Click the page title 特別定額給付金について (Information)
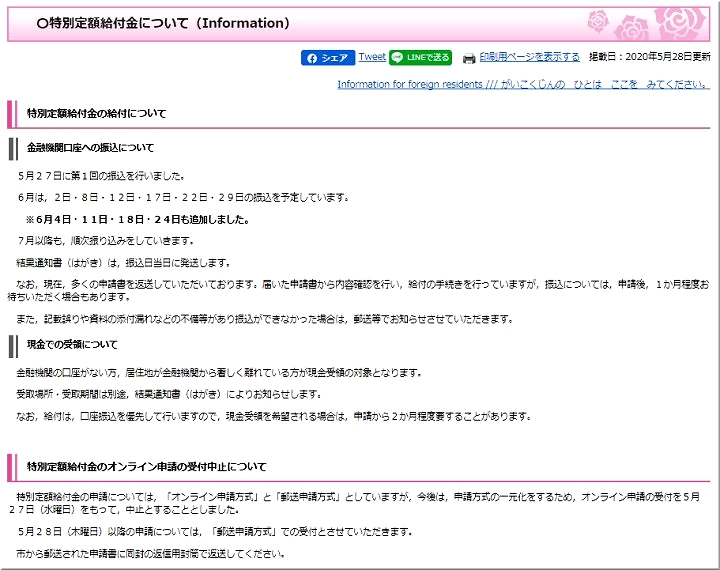Image resolution: width=720 pixels, height=570 pixels. (162, 23)
